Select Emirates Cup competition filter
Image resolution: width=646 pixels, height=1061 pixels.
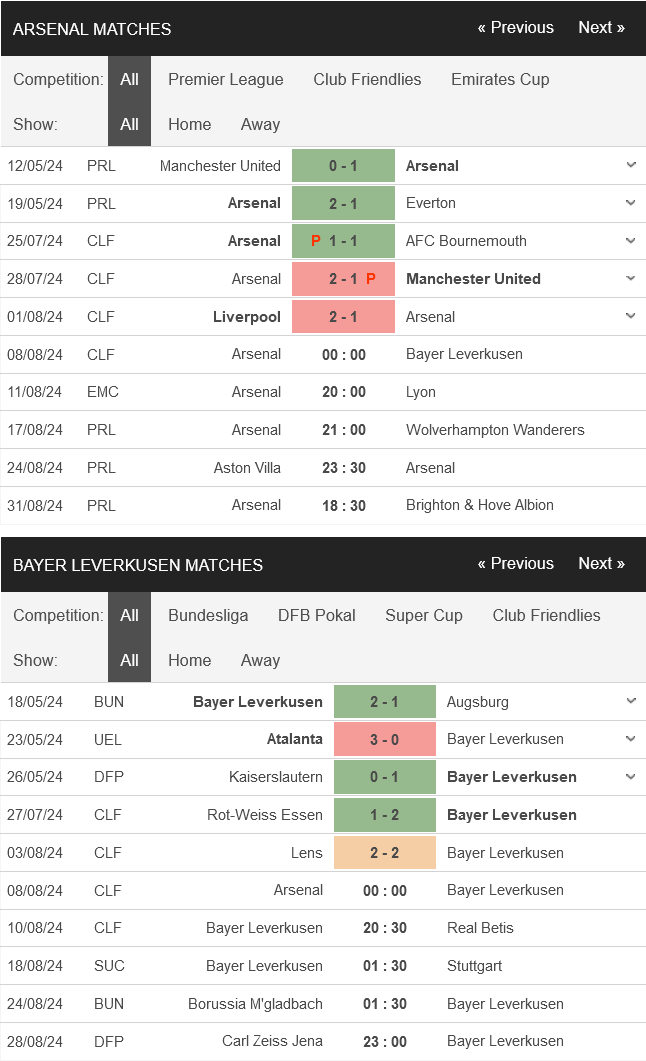click(500, 79)
